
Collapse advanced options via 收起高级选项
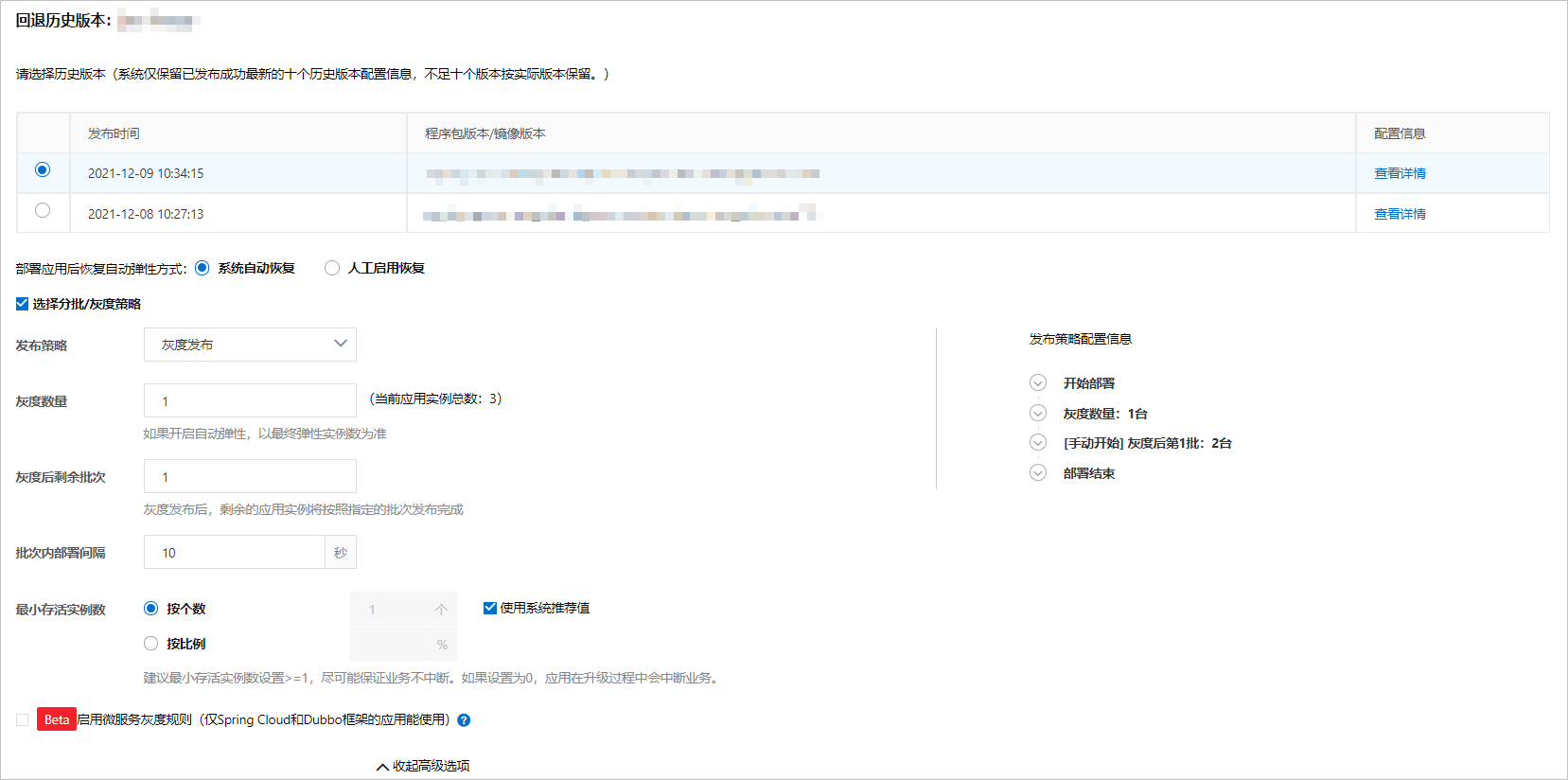[423, 766]
